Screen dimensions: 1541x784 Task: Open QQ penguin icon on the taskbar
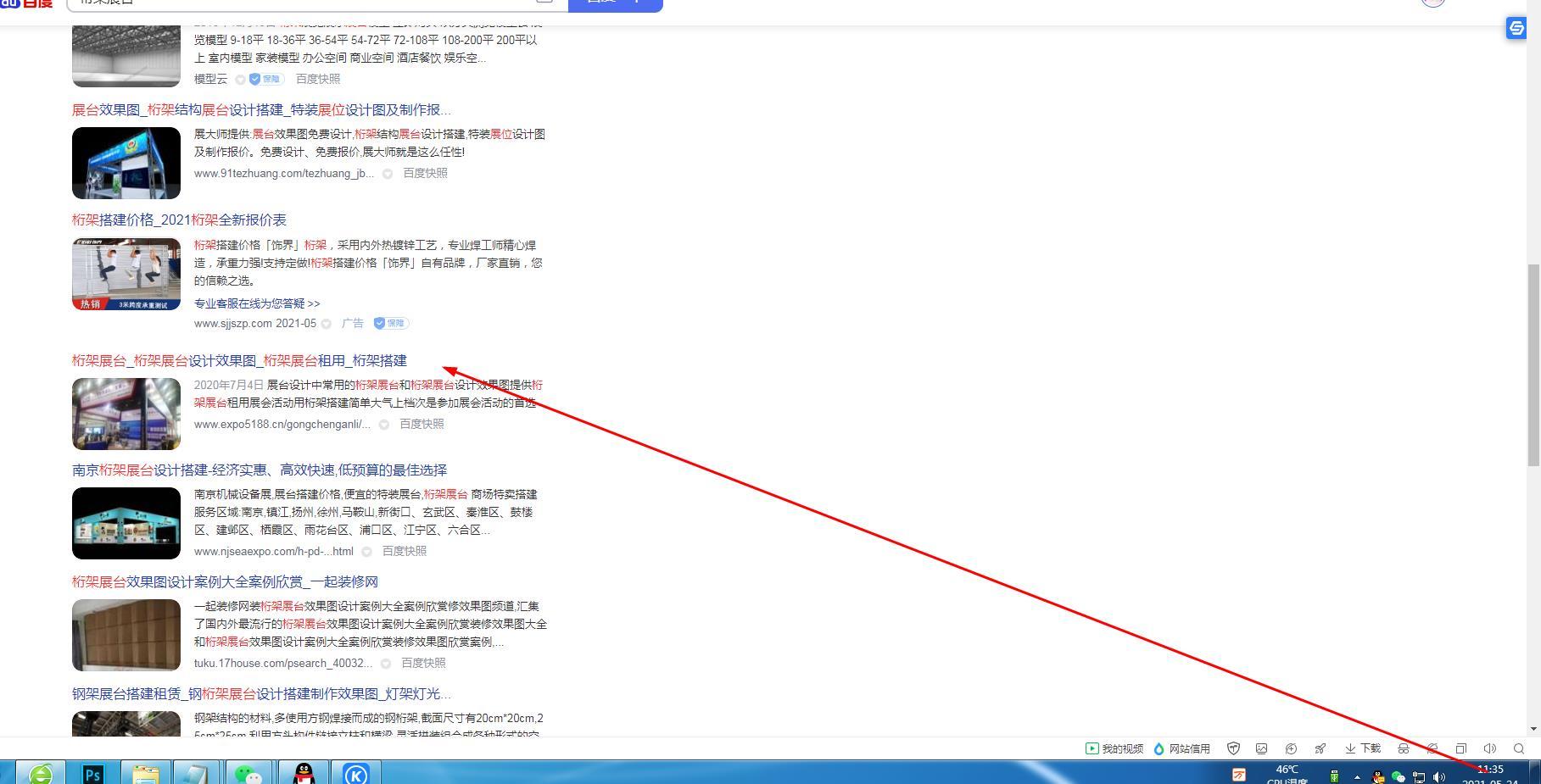point(303,773)
